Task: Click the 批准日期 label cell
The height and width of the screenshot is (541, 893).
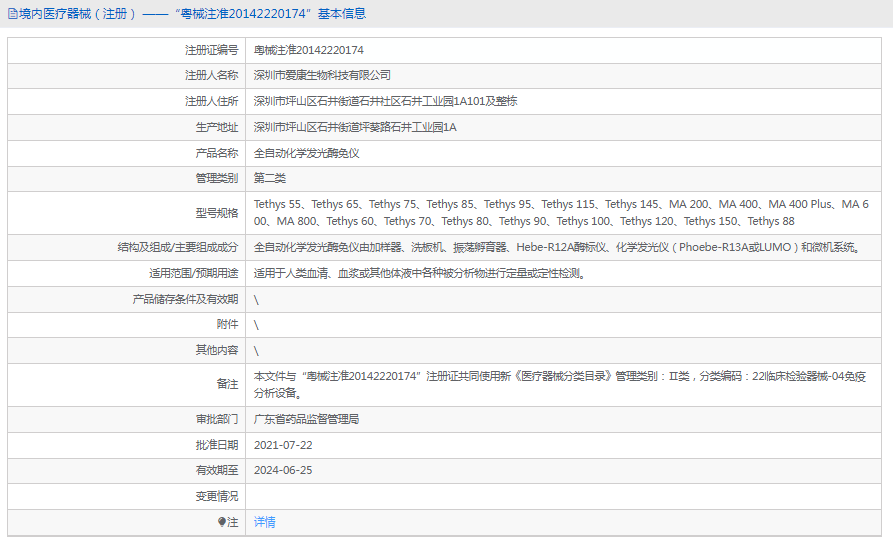Action: [126, 445]
